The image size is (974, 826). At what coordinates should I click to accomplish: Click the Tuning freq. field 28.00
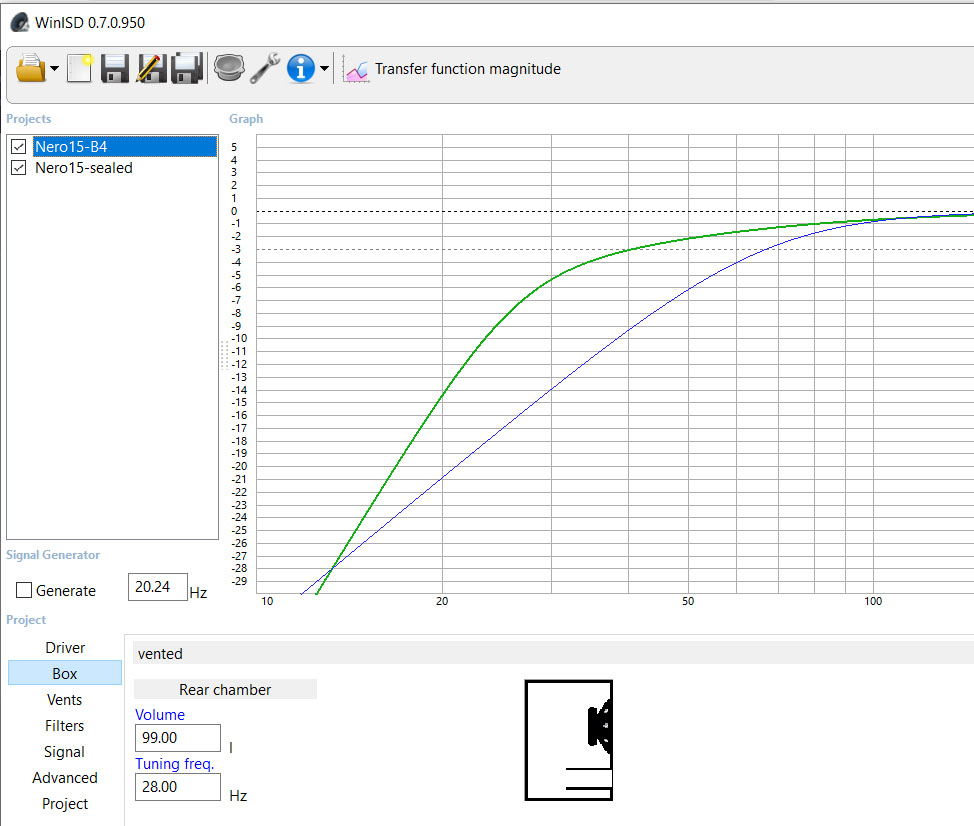click(x=178, y=787)
